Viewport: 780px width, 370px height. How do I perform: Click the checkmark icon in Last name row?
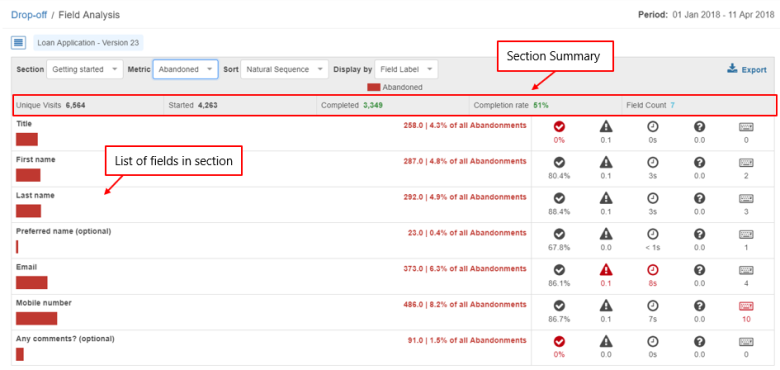click(x=559, y=198)
